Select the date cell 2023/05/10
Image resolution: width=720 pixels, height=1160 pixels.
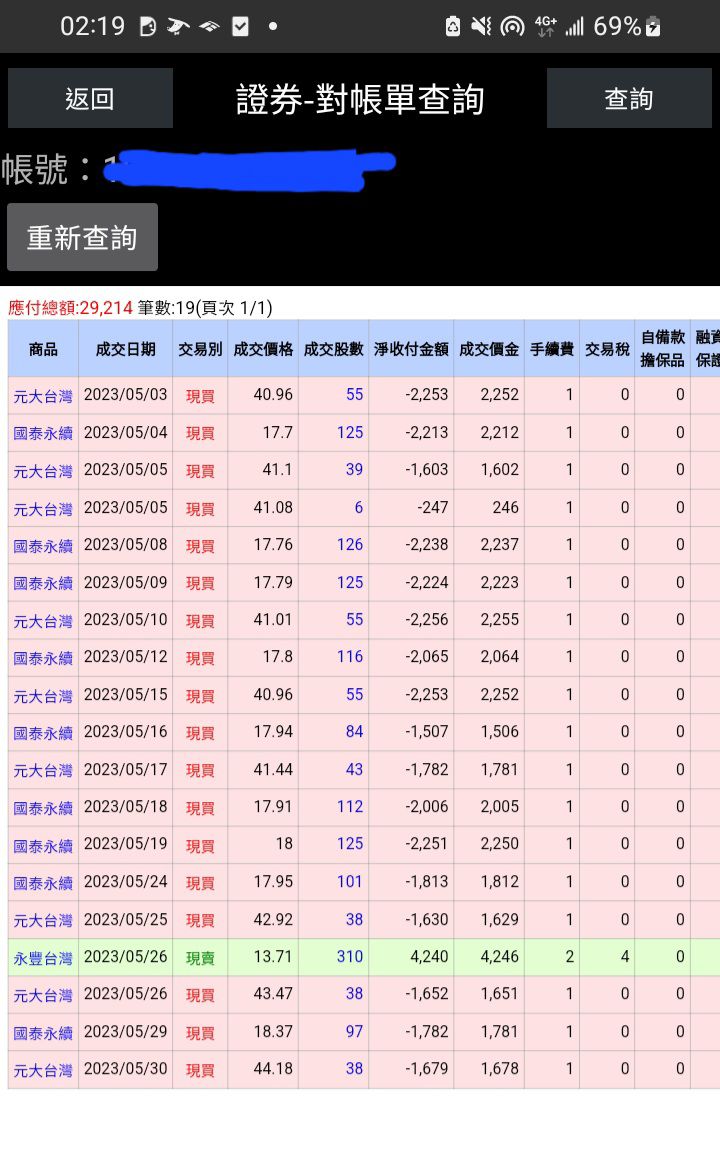(126, 619)
